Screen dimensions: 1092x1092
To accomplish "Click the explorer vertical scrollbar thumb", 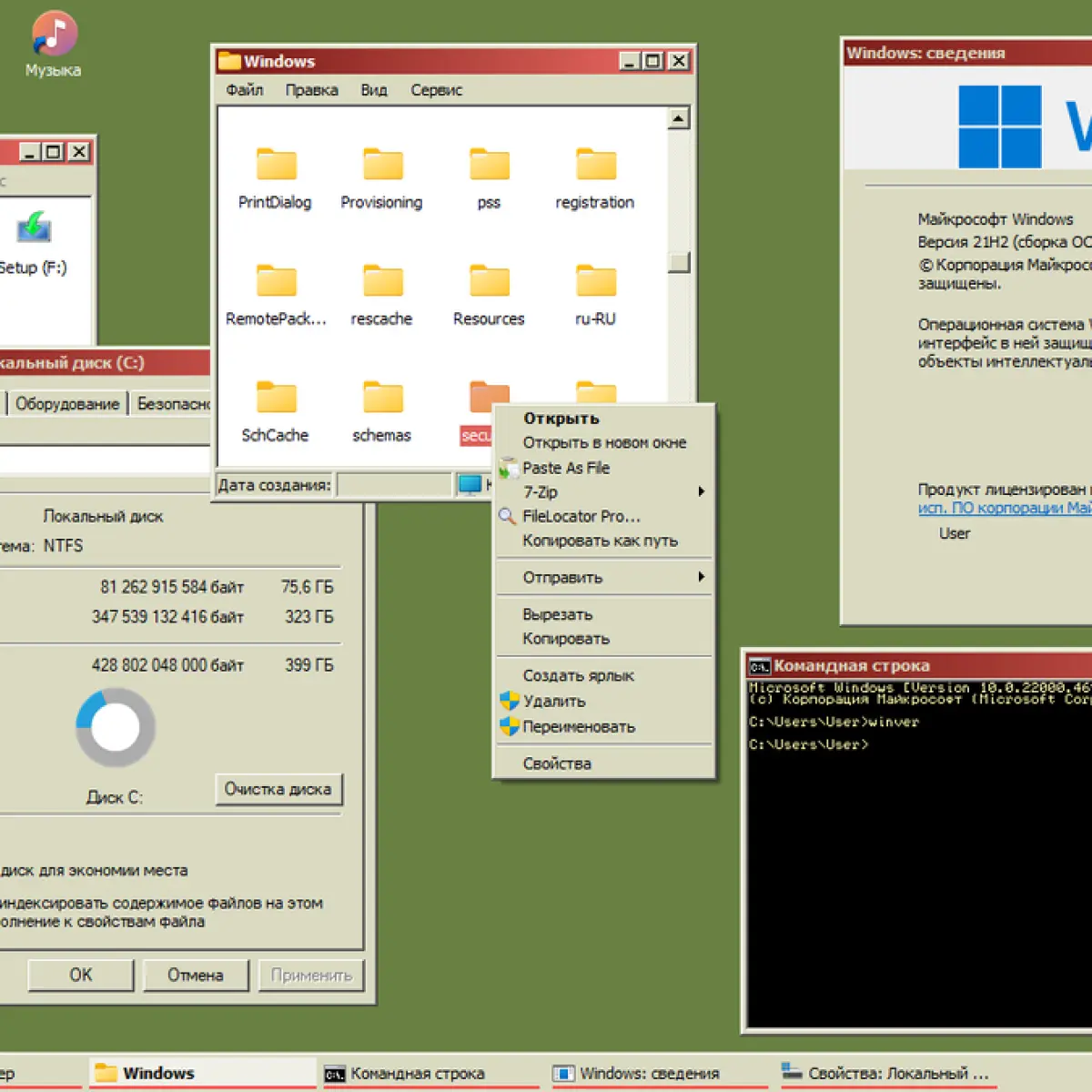I will pos(679,262).
